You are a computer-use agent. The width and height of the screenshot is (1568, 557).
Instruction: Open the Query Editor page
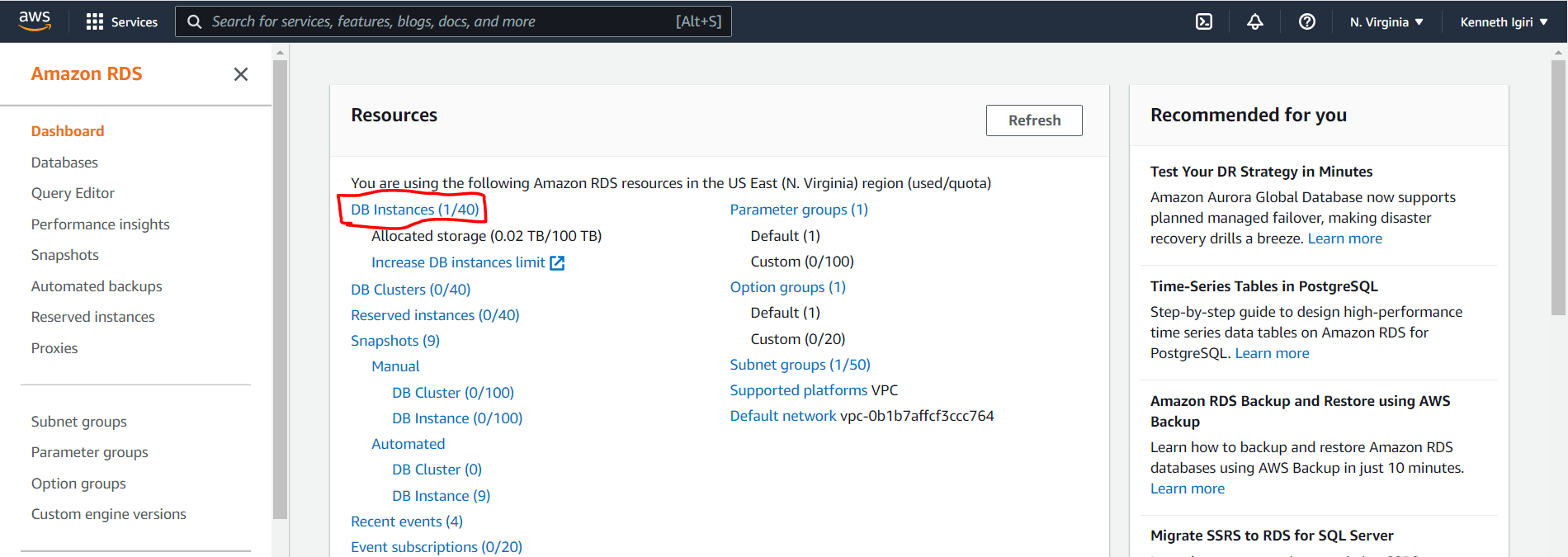click(x=73, y=192)
